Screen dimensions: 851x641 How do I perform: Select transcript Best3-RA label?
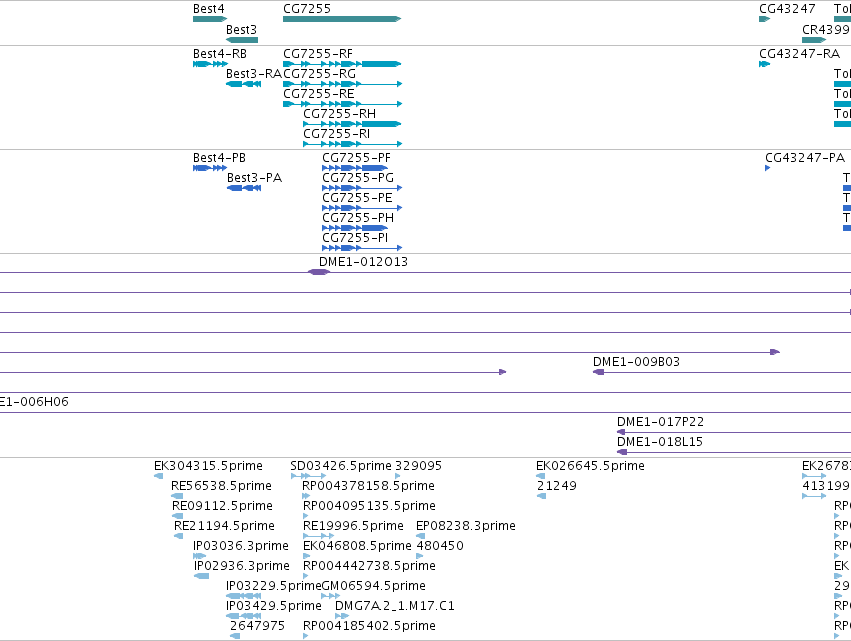click(254, 74)
